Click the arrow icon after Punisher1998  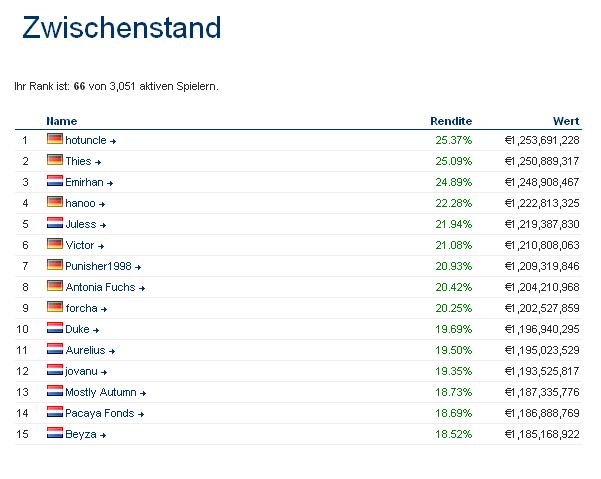141,267
